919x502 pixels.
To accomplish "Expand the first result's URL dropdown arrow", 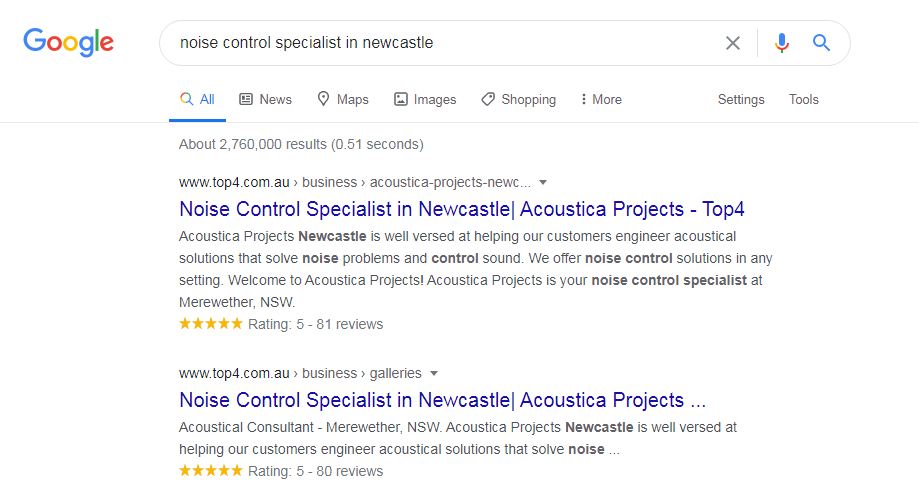I will (x=543, y=183).
